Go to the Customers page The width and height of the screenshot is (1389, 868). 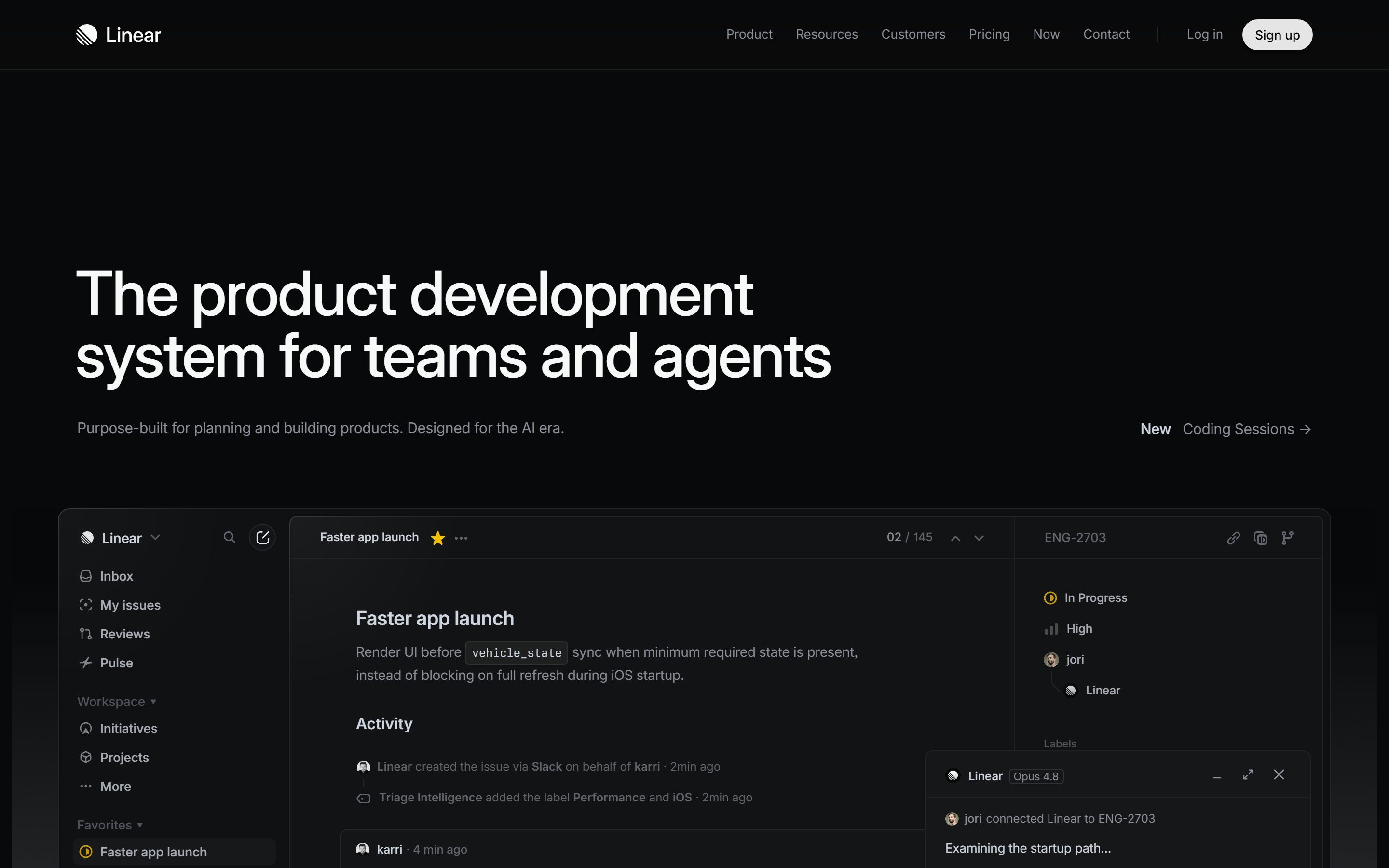click(x=913, y=34)
